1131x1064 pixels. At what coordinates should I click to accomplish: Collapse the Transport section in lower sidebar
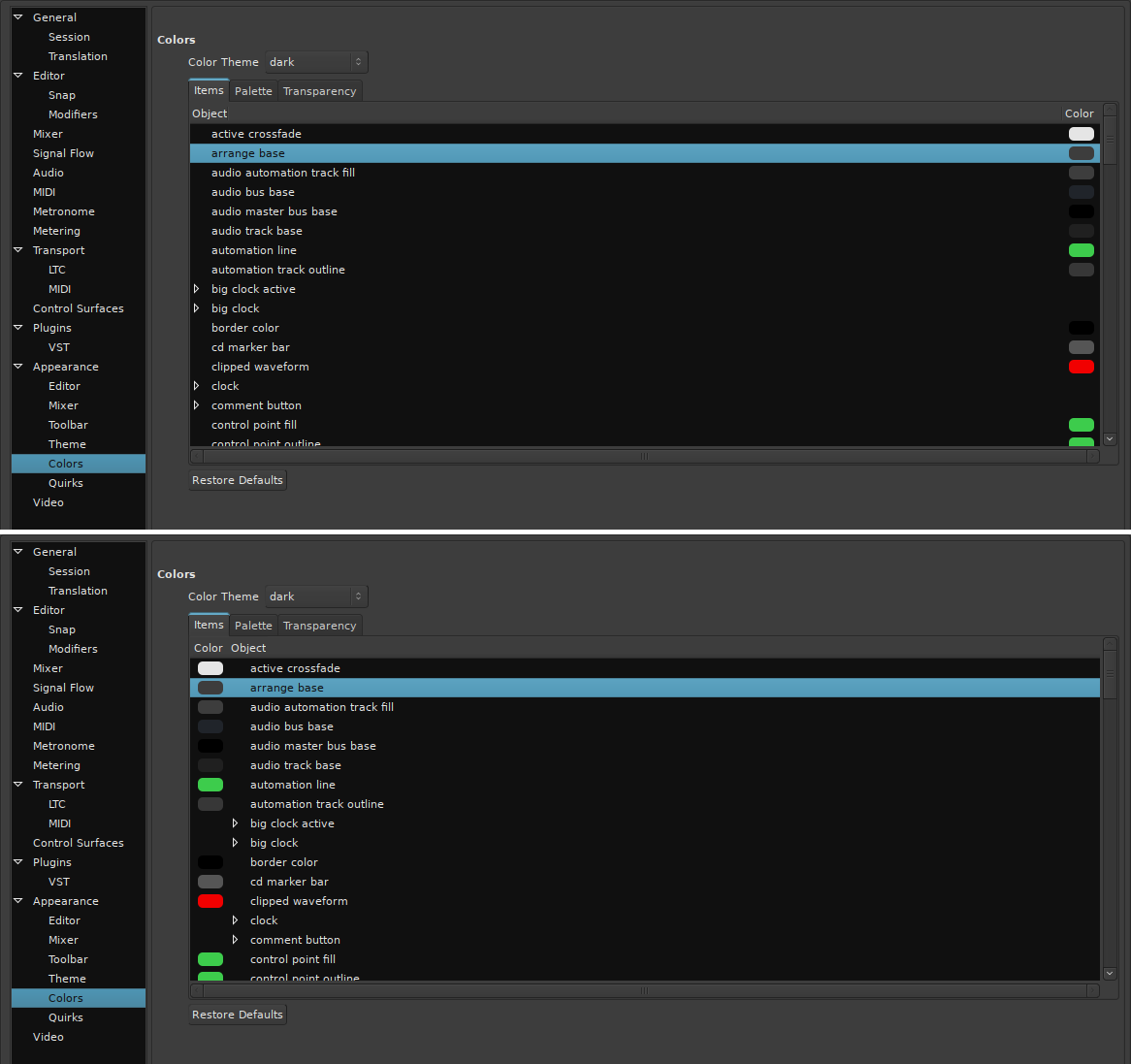coord(18,785)
